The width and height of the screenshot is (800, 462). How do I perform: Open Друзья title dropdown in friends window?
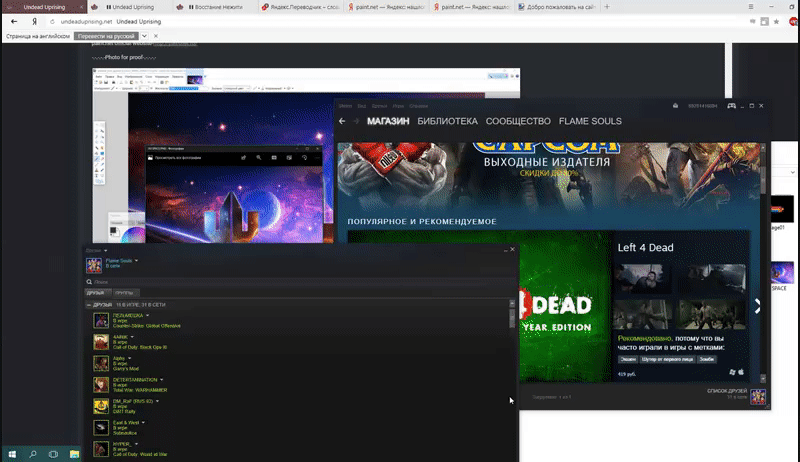106,250
